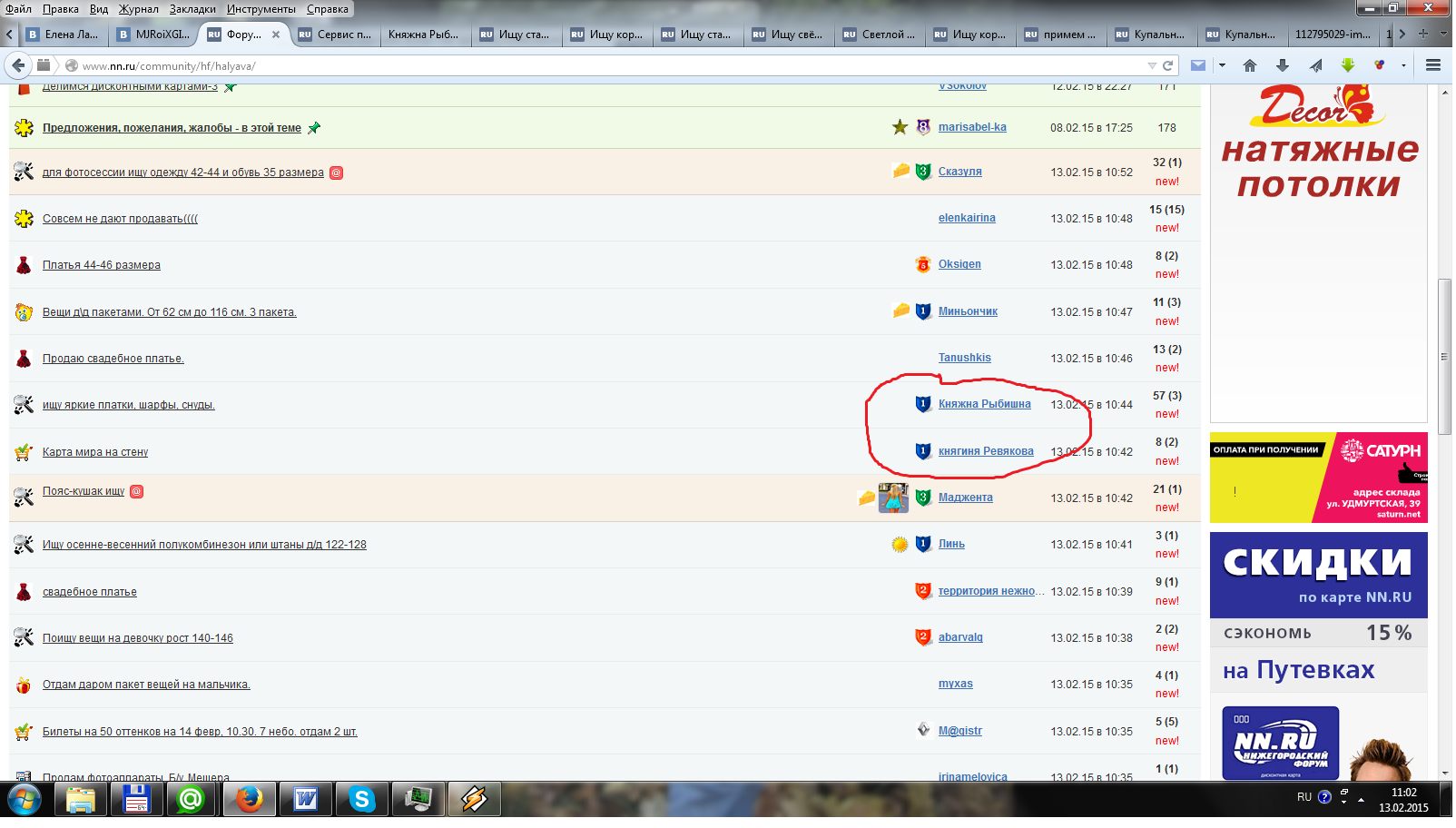Click the Winamp lightning icon in taskbar
This screenshot has width=1456, height=828.
474,799
